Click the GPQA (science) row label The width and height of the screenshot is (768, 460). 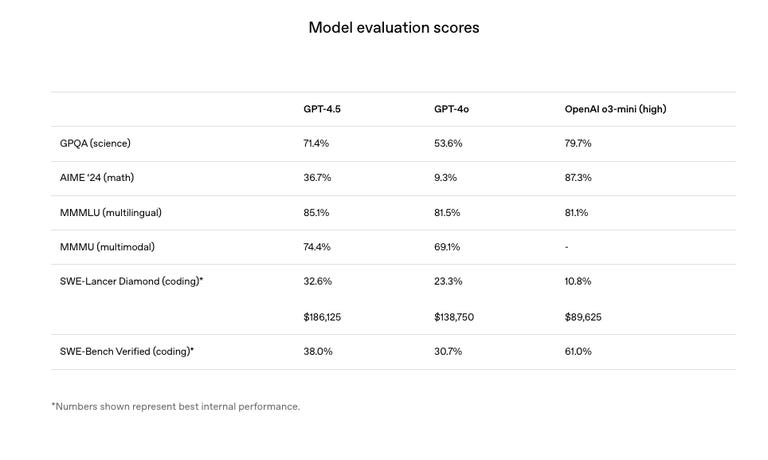pos(95,144)
